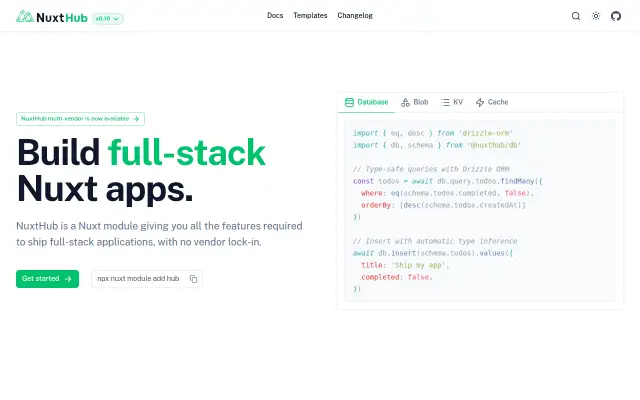Select the Database tab
Image resolution: width=640 pixels, height=400 pixels.
(367, 102)
